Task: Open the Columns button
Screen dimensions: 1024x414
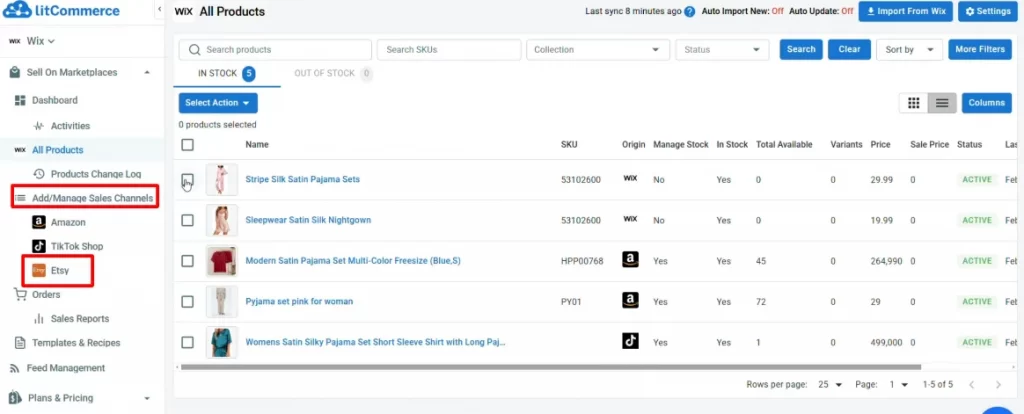Action: pyautogui.click(x=986, y=103)
